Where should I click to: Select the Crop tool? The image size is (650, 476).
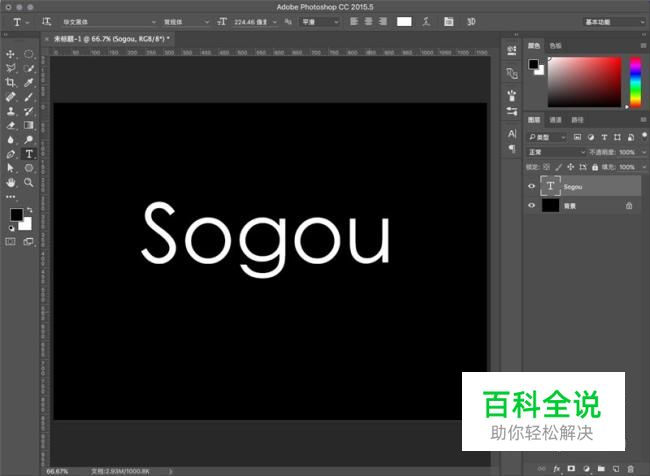pyautogui.click(x=10, y=83)
